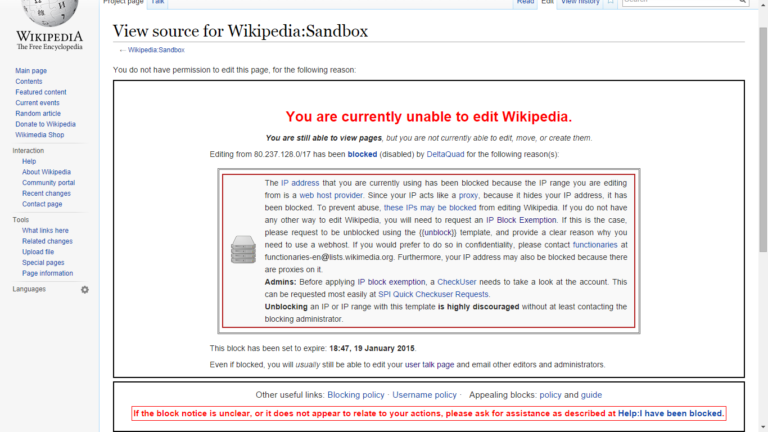Open the 'user talk page' link
Image resolution: width=768 pixels, height=432 pixels.
[430, 365]
